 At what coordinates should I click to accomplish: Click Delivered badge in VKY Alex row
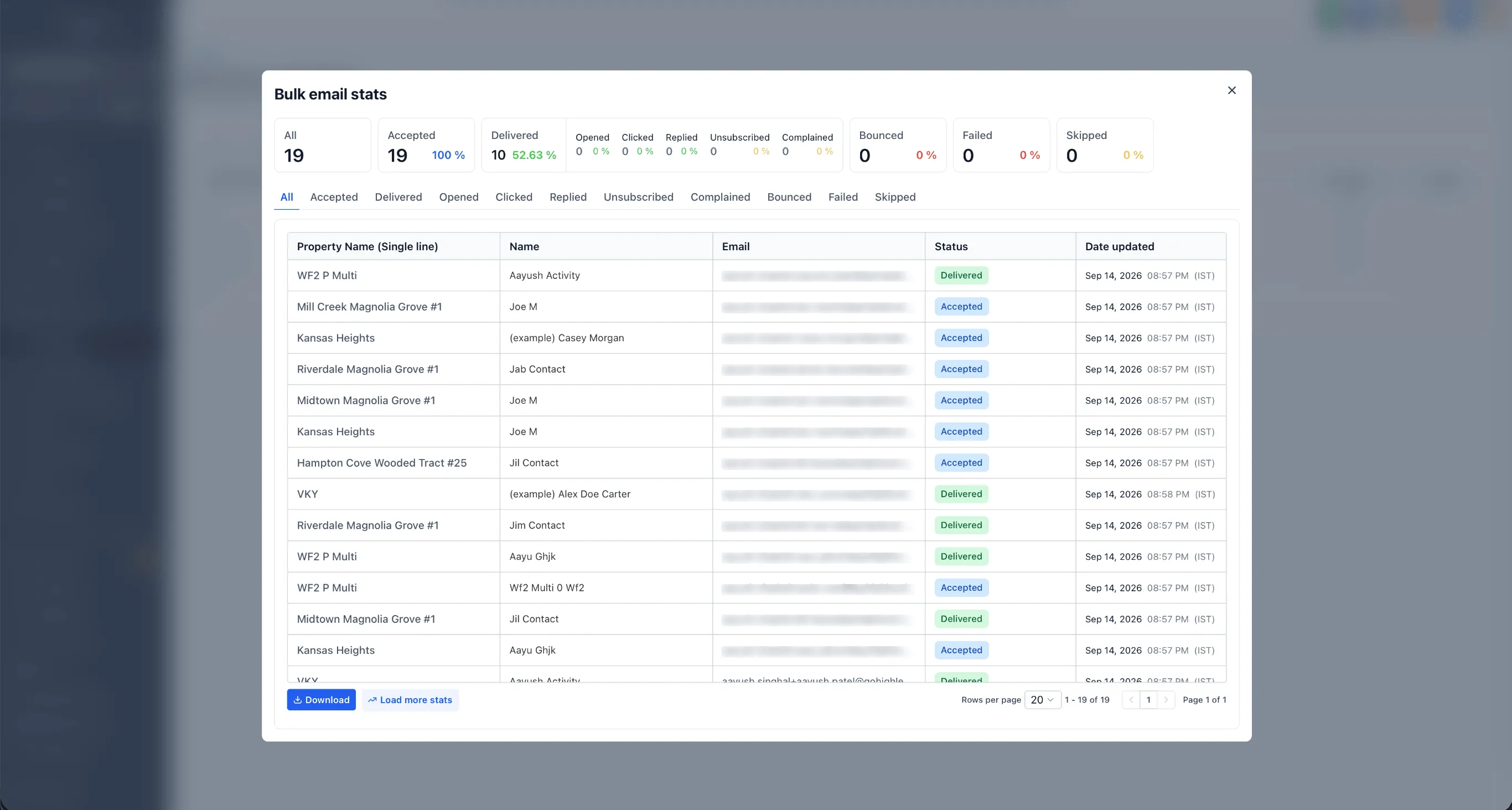click(x=961, y=494)
